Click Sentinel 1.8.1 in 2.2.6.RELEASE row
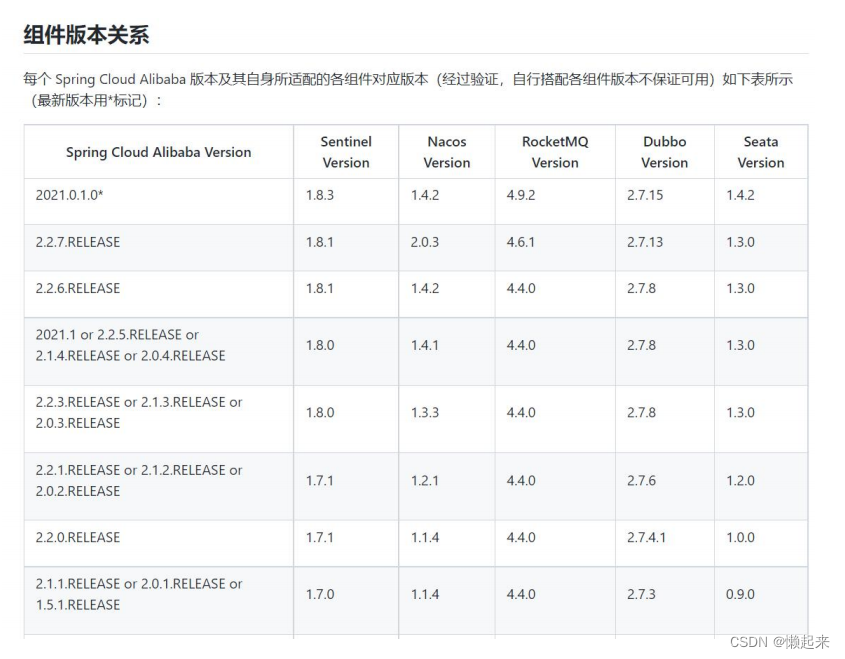845x659 pixels. pos(320,288)
